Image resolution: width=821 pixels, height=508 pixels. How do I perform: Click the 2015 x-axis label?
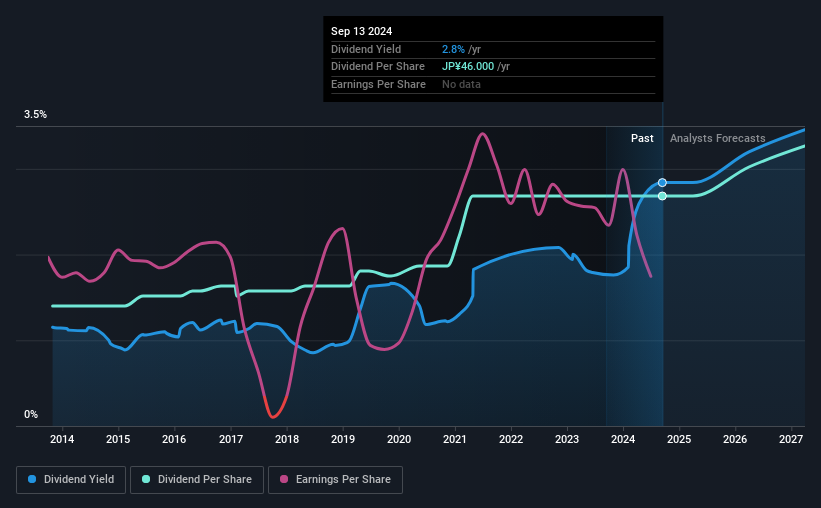118,439
